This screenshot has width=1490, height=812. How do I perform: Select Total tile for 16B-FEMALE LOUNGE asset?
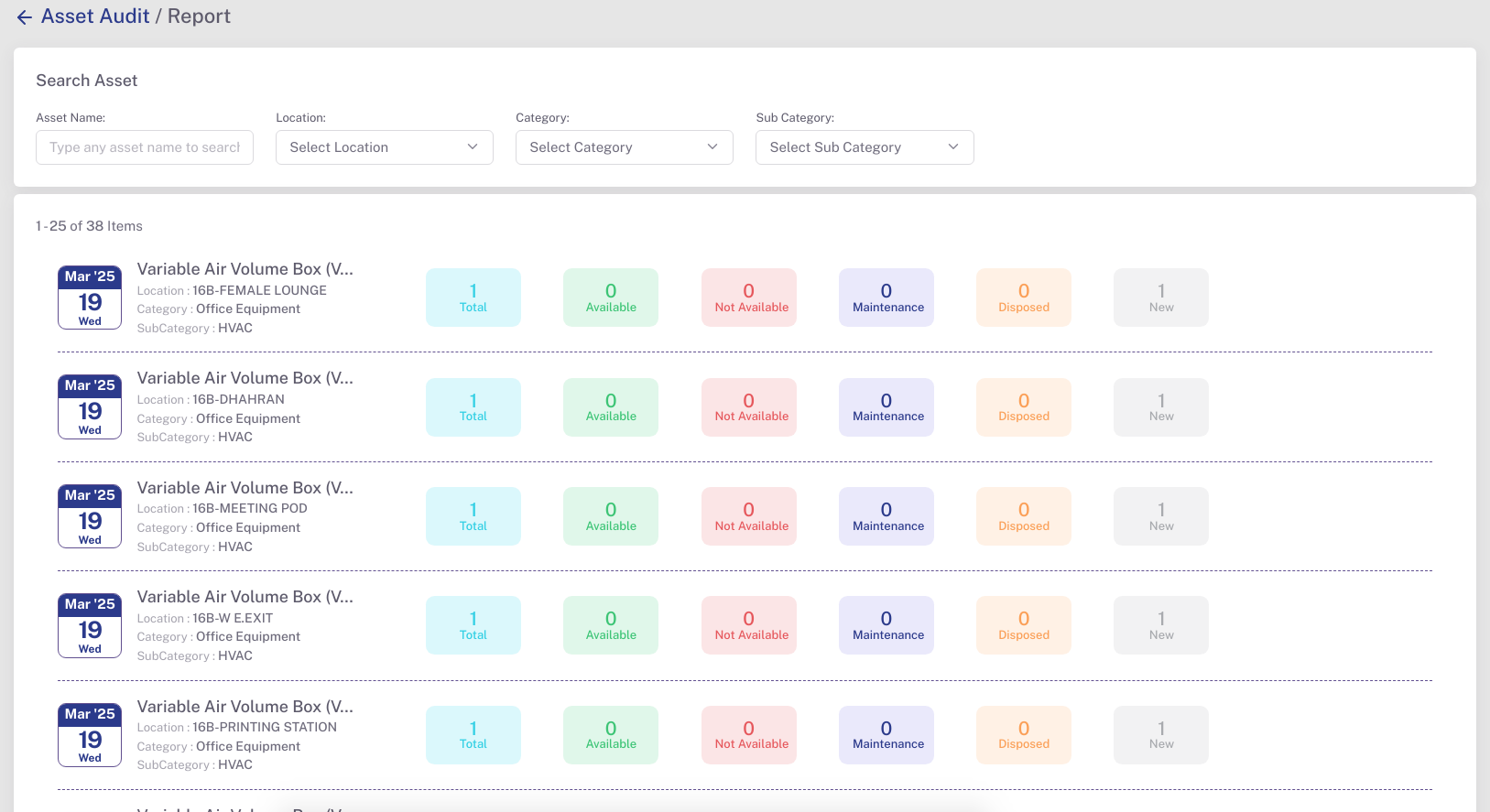pos(473,298)
